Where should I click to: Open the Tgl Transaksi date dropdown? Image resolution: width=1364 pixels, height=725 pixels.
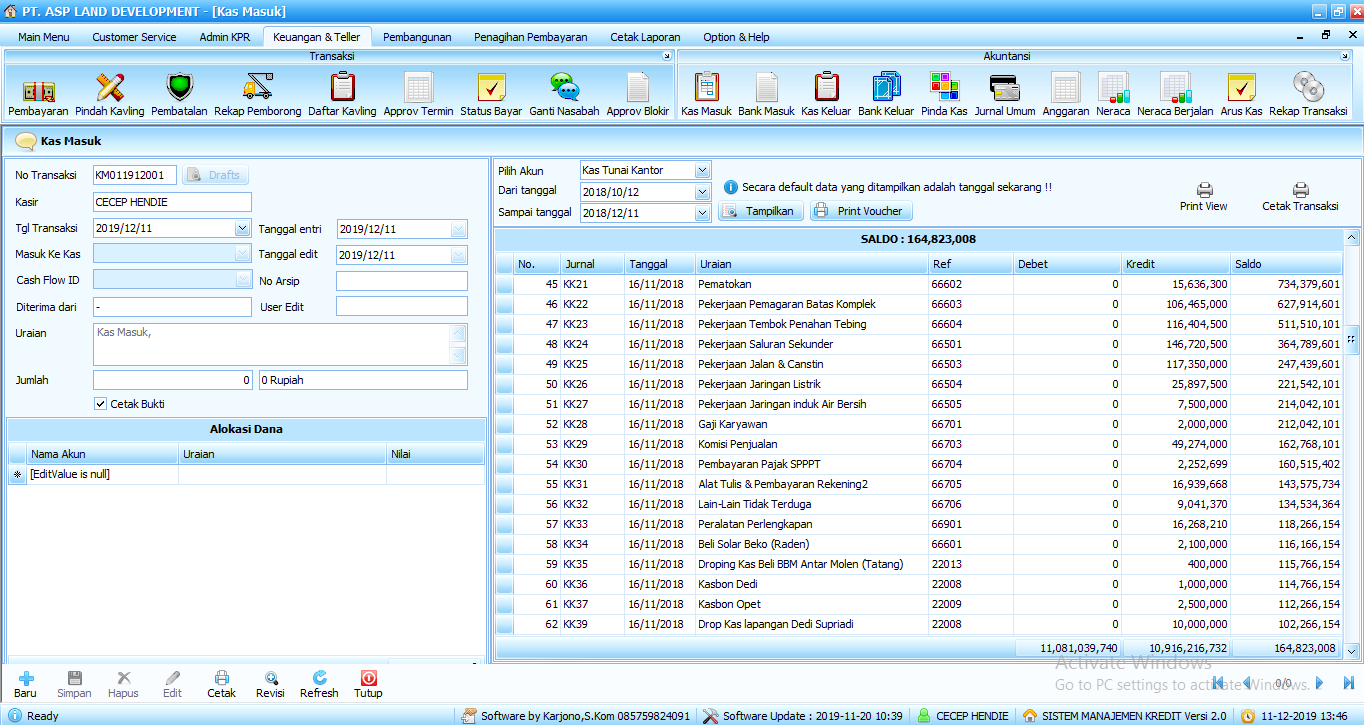(x=242, y=229)
